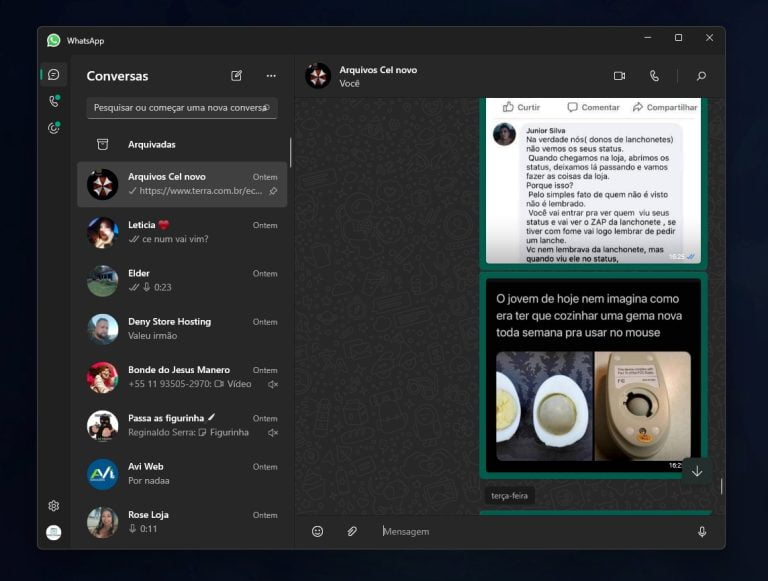Open the Passa as figurinha group
768x581 pixels.
click(182, 425)
